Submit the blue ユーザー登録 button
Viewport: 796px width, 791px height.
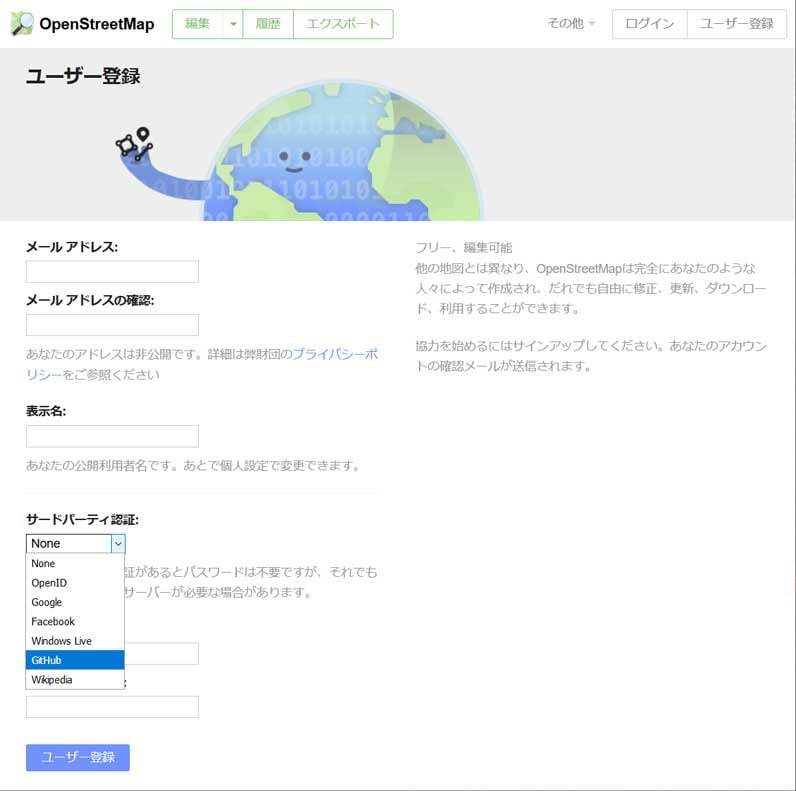(78, 757)
